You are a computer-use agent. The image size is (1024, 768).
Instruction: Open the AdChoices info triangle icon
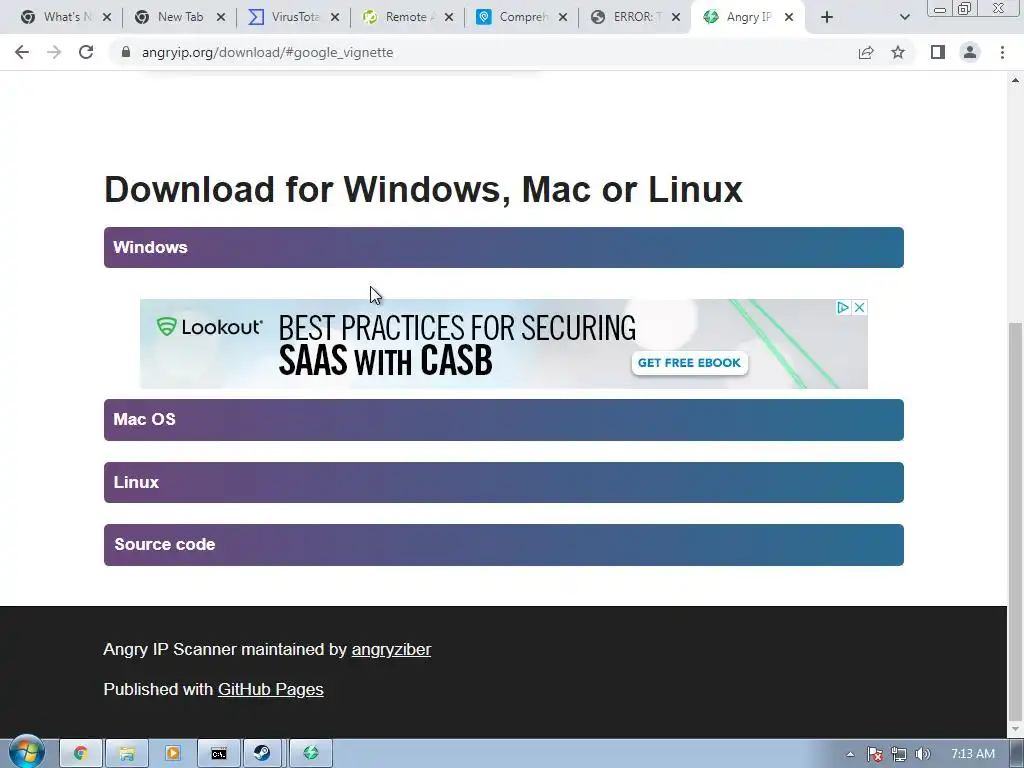843,307
